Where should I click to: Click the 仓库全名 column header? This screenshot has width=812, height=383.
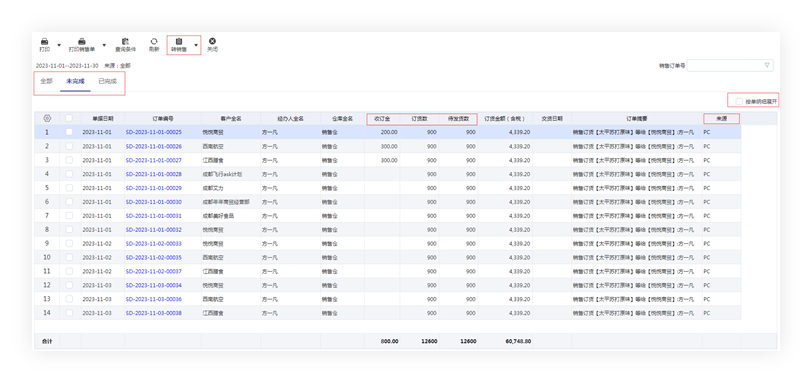click(x=342, y=119)
